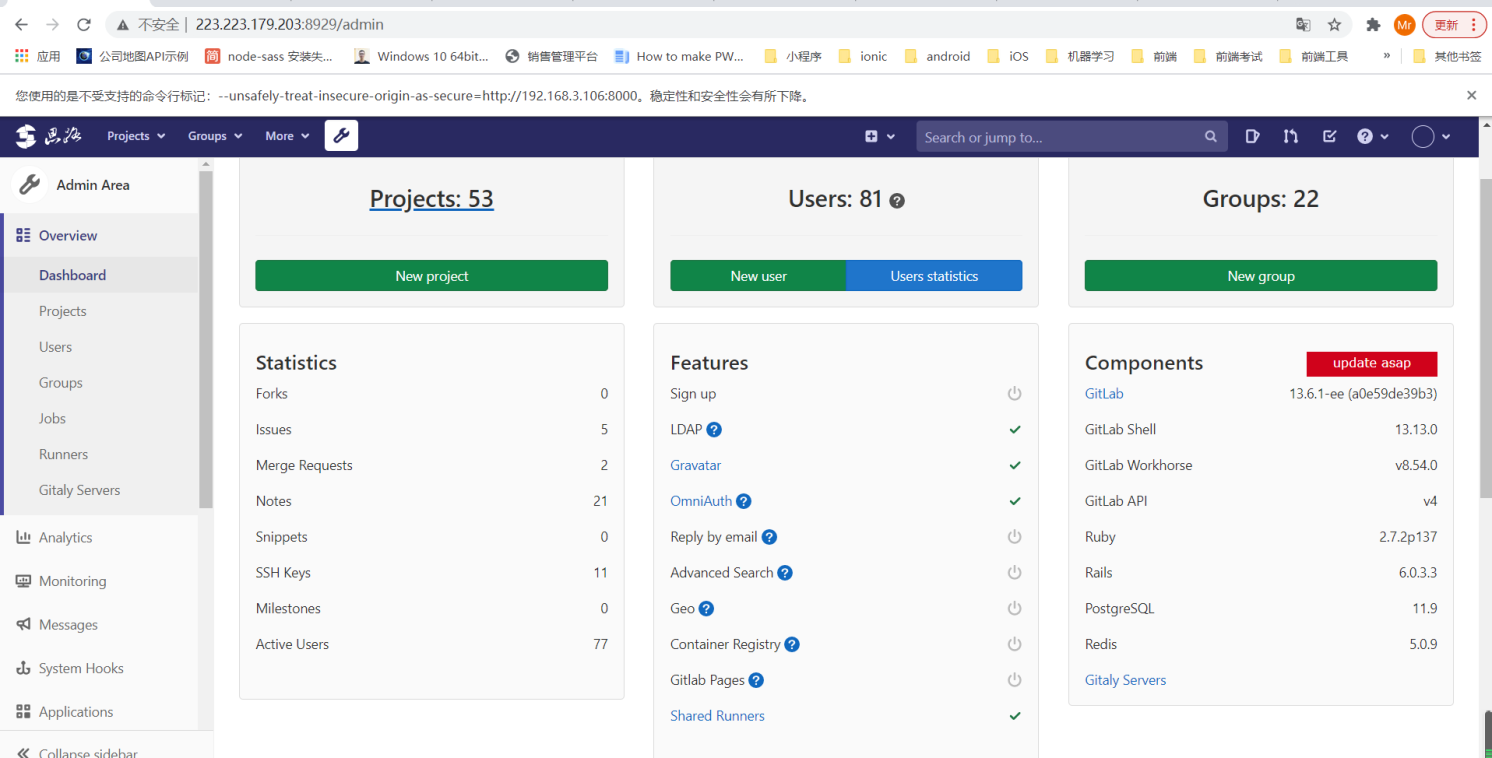The height and width of the screenshot is (758, 1492).
Task: Open the user avatar dropdown menu
Action: point(1431,136)
